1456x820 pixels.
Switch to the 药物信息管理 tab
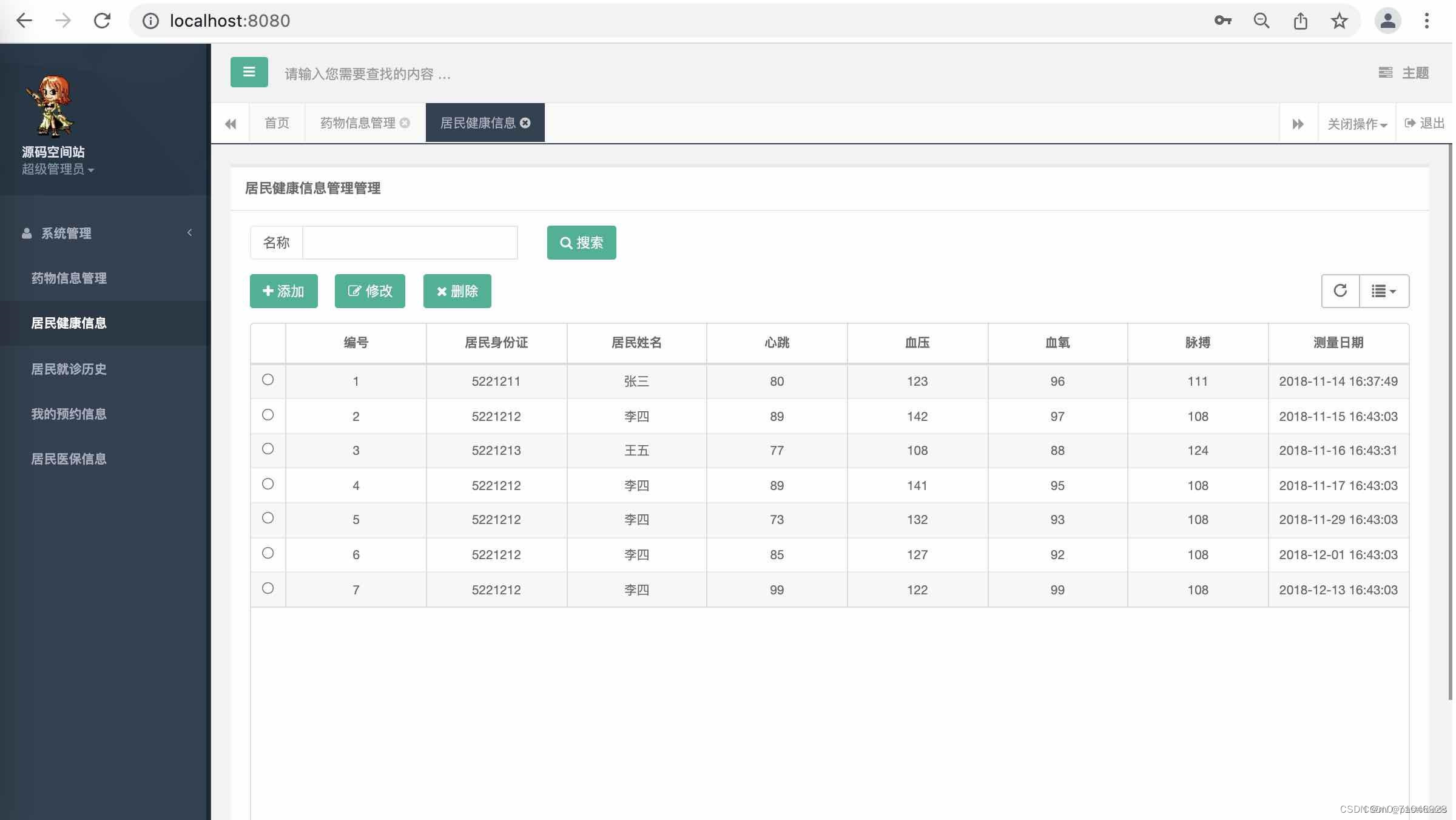pos(356,123)
